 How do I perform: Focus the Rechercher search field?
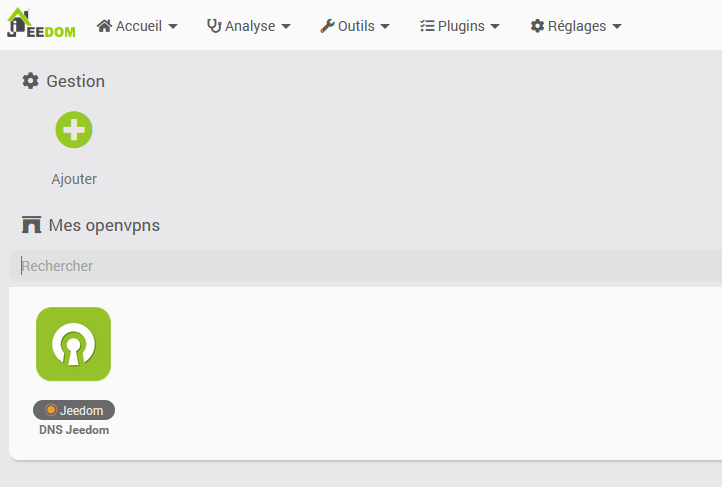point(365,266)
